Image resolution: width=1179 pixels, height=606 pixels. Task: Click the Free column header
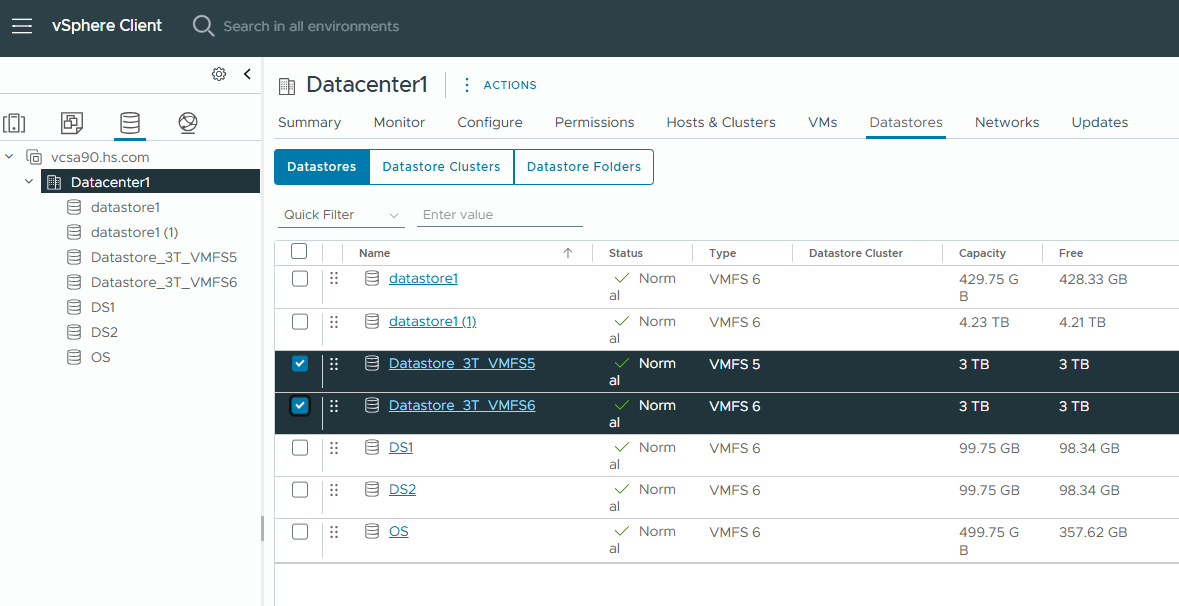point(1071,253)
